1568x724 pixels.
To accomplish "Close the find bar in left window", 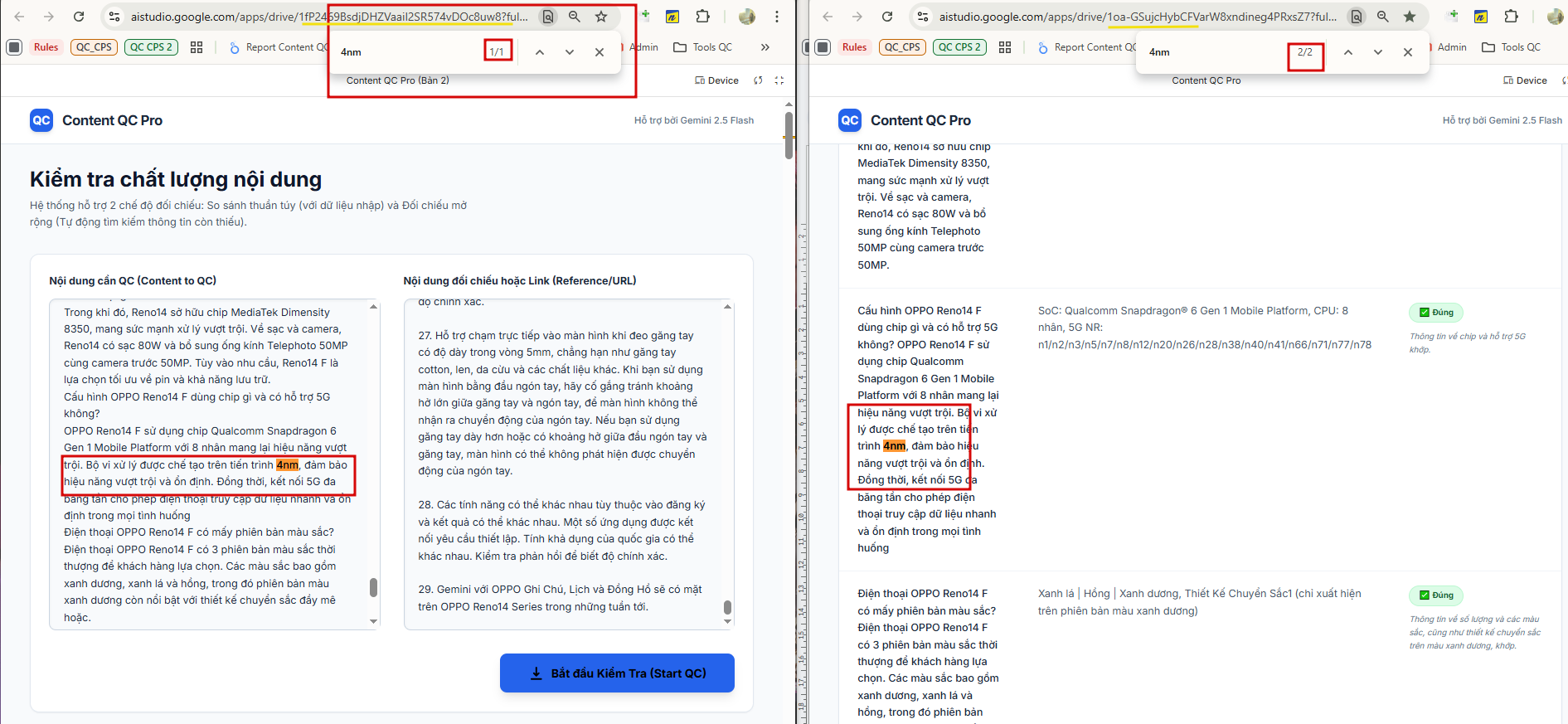I will pos(600,51).
